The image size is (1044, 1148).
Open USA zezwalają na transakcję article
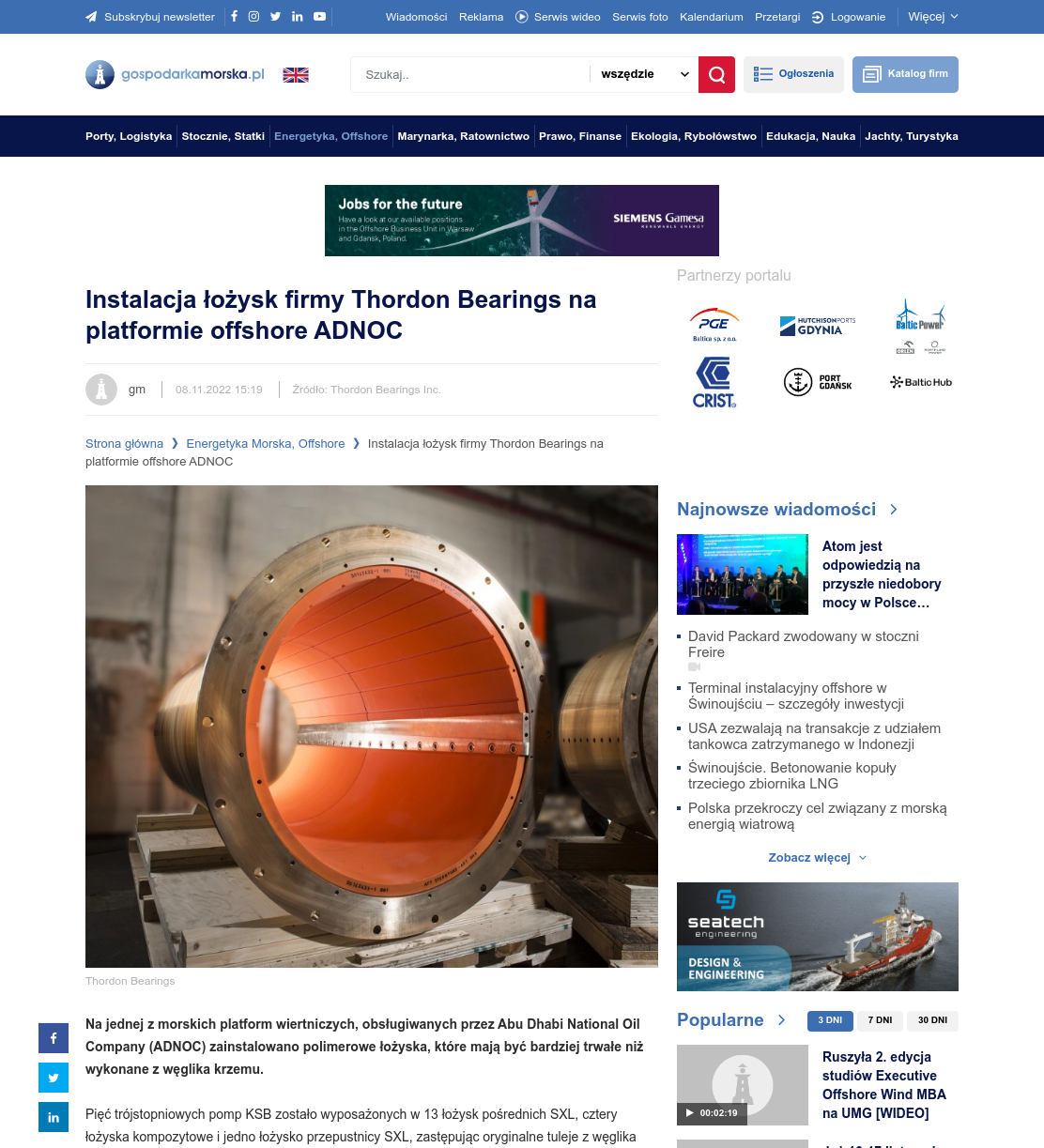pos(814,736)
